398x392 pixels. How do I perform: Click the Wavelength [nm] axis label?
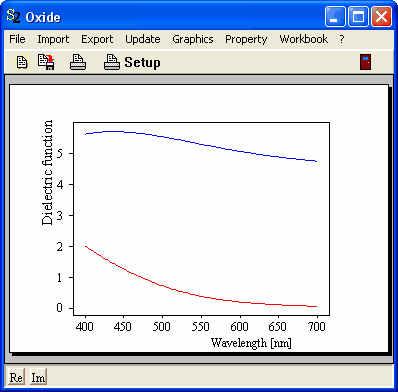251,343
